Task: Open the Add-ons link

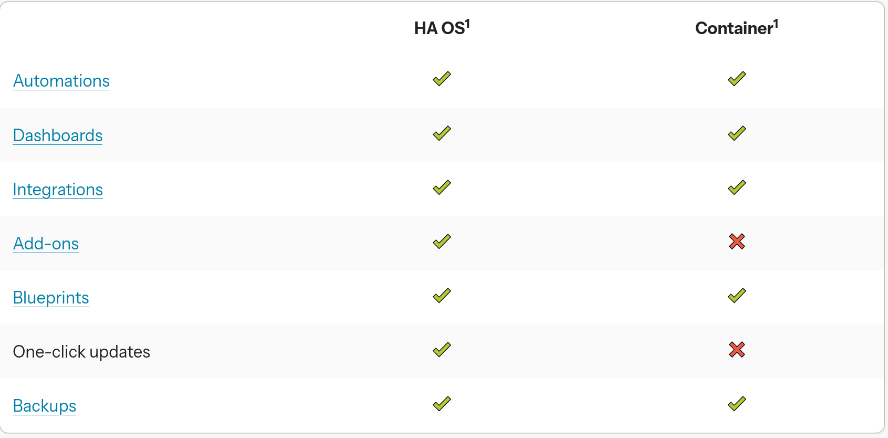Action: pos(45,243)
